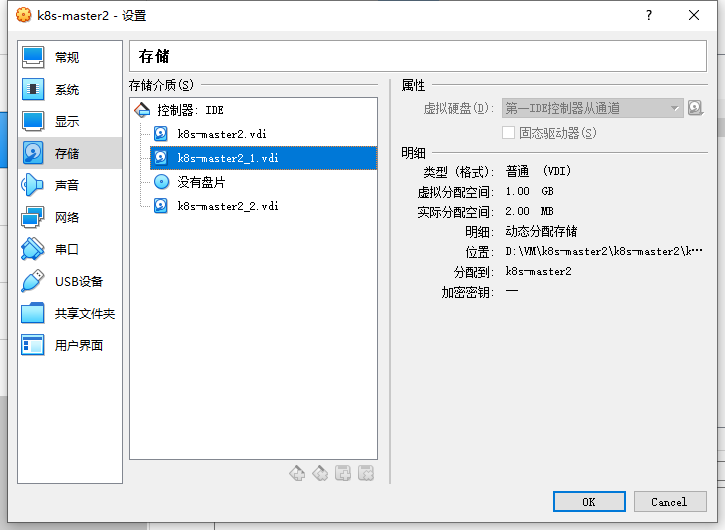Click the VirtualBox gear icon in title bar
The image size is (725, 530).
[24, 15]
